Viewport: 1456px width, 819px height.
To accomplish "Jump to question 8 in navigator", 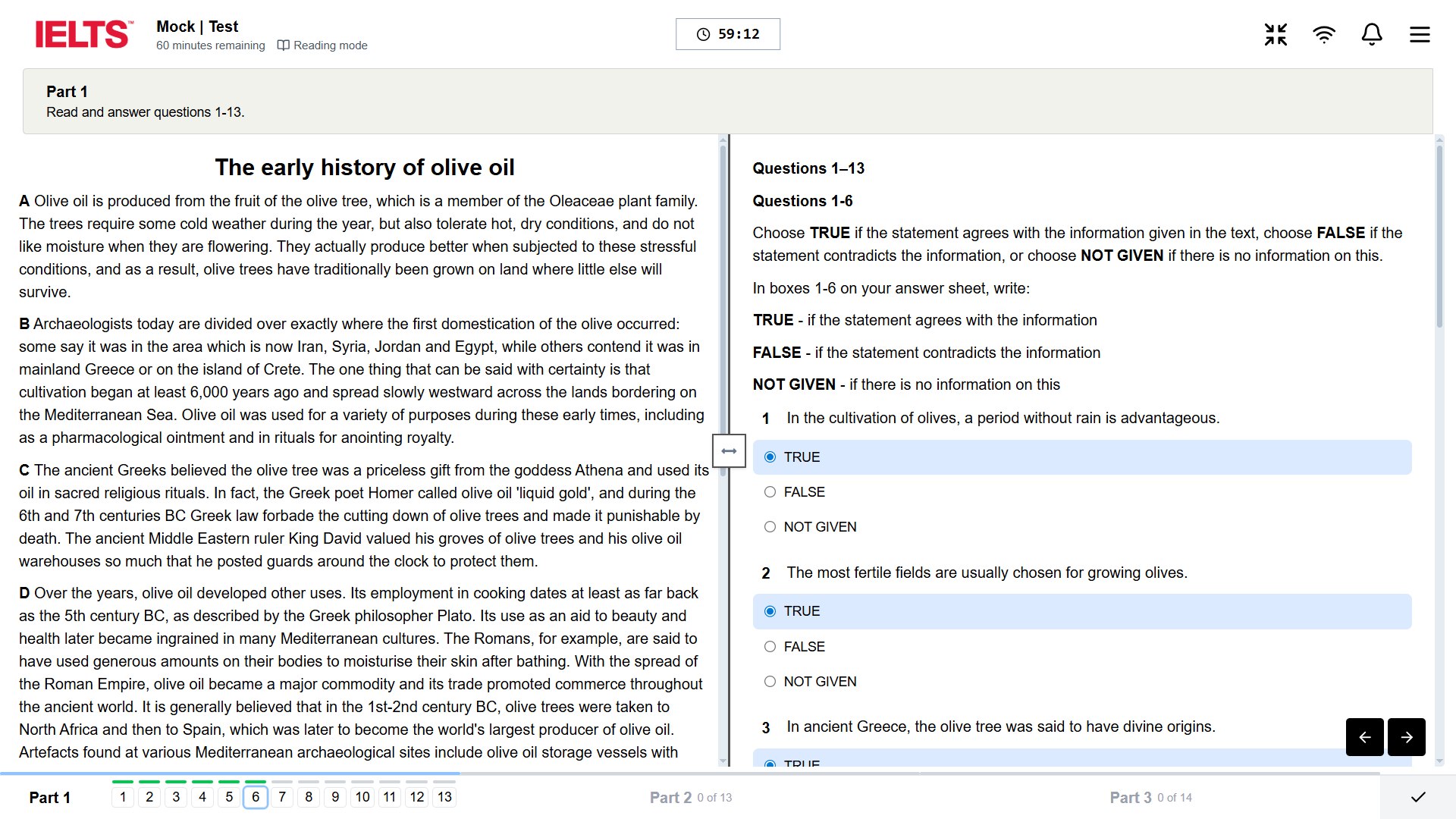I will [x=309, y=797].
